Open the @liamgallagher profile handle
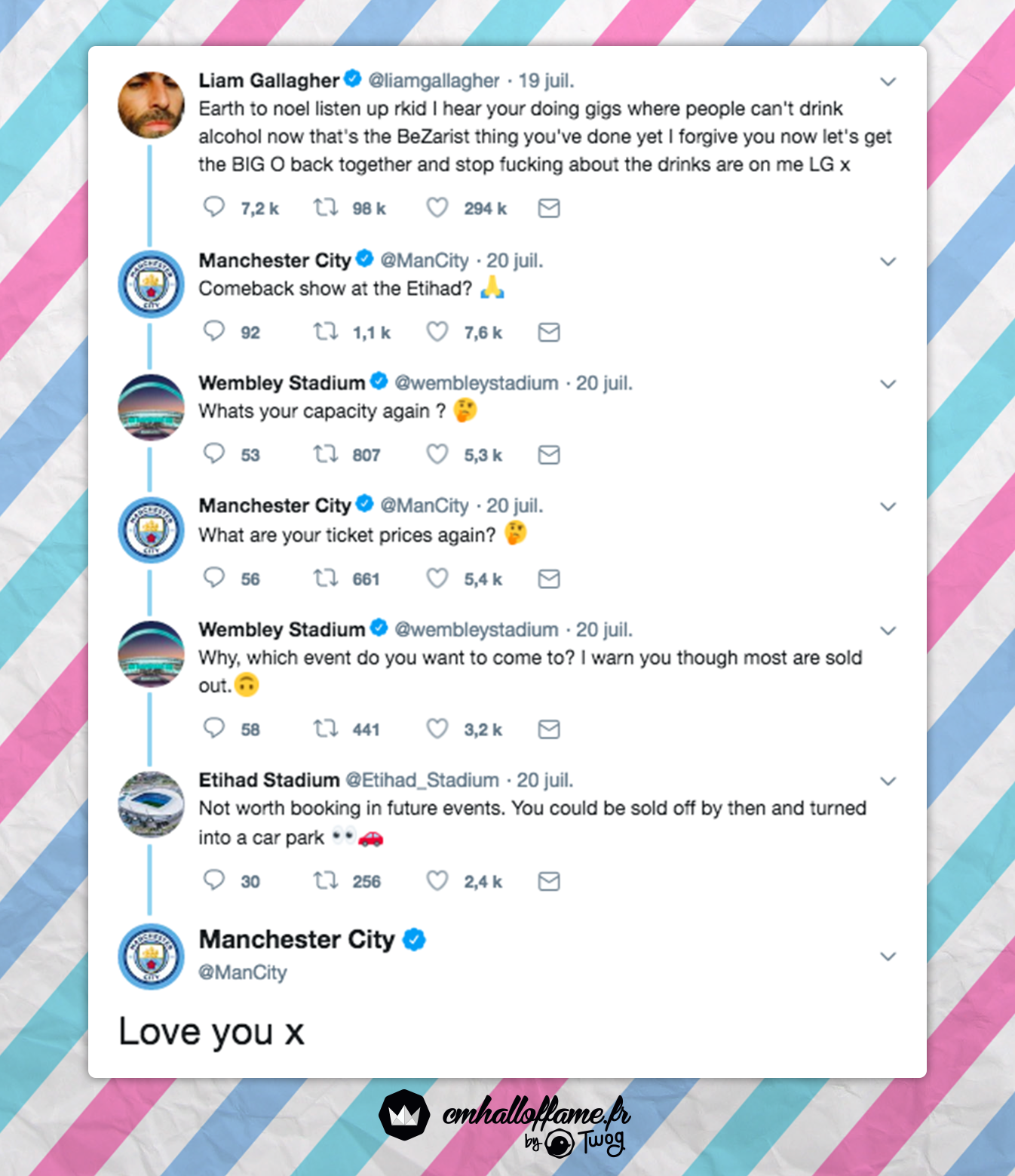This screenshot has width=1015, height=1176. [434, 81]
